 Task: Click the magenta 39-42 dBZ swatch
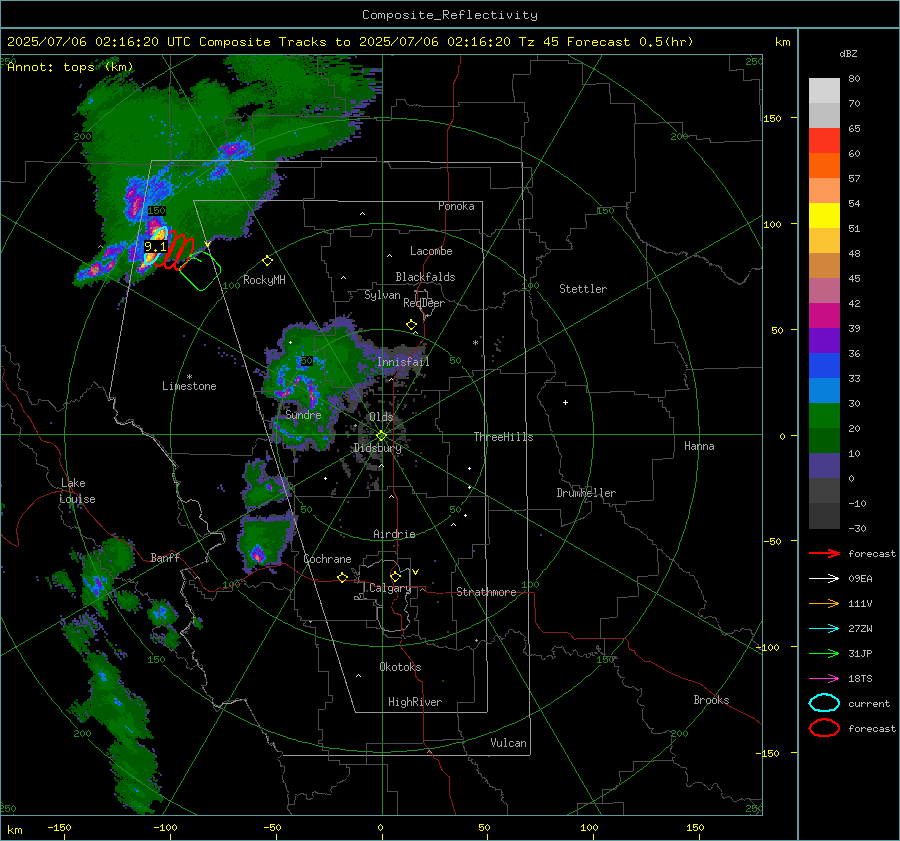(824, 316)
